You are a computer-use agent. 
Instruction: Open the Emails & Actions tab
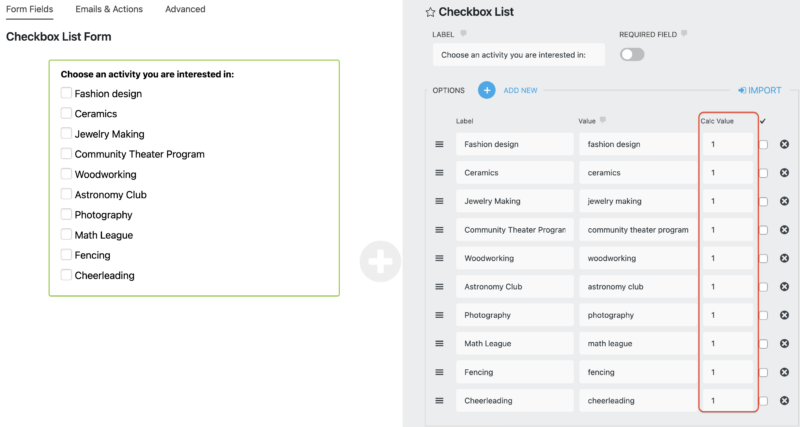tap(109, 9)
